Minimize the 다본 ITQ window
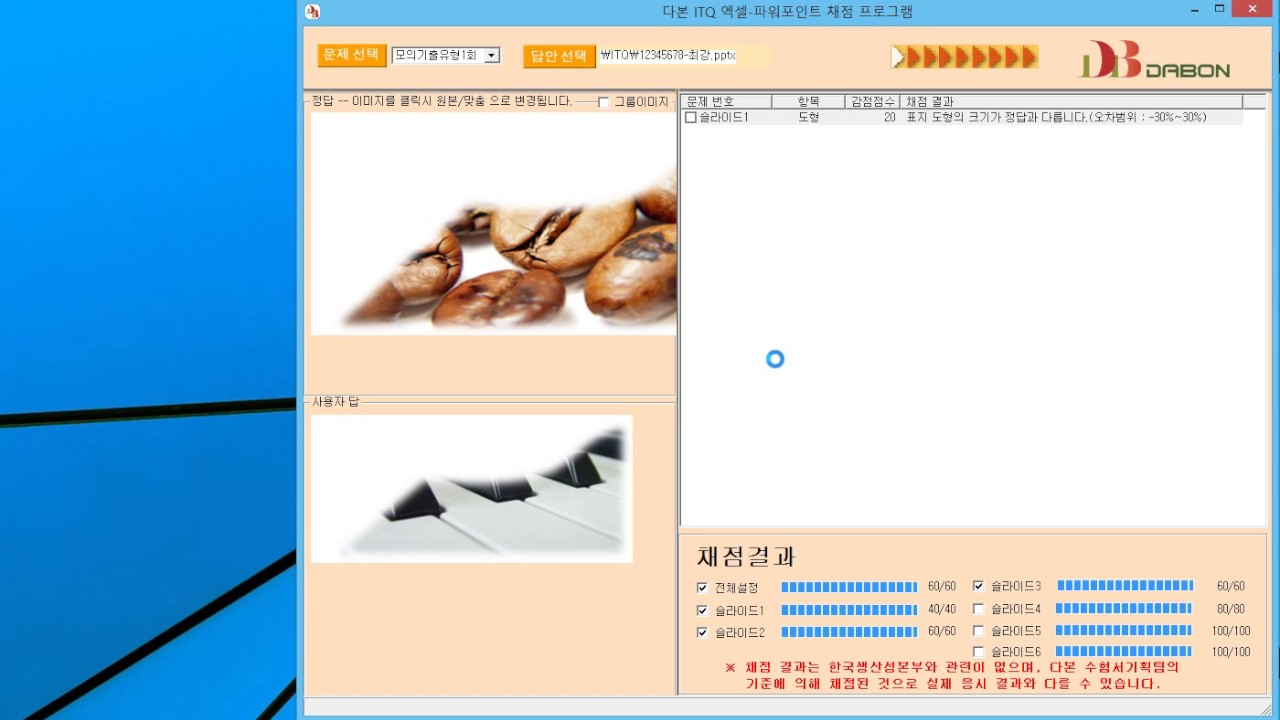This screenshot has width=1280, height=720. [x=1195, y=10]
